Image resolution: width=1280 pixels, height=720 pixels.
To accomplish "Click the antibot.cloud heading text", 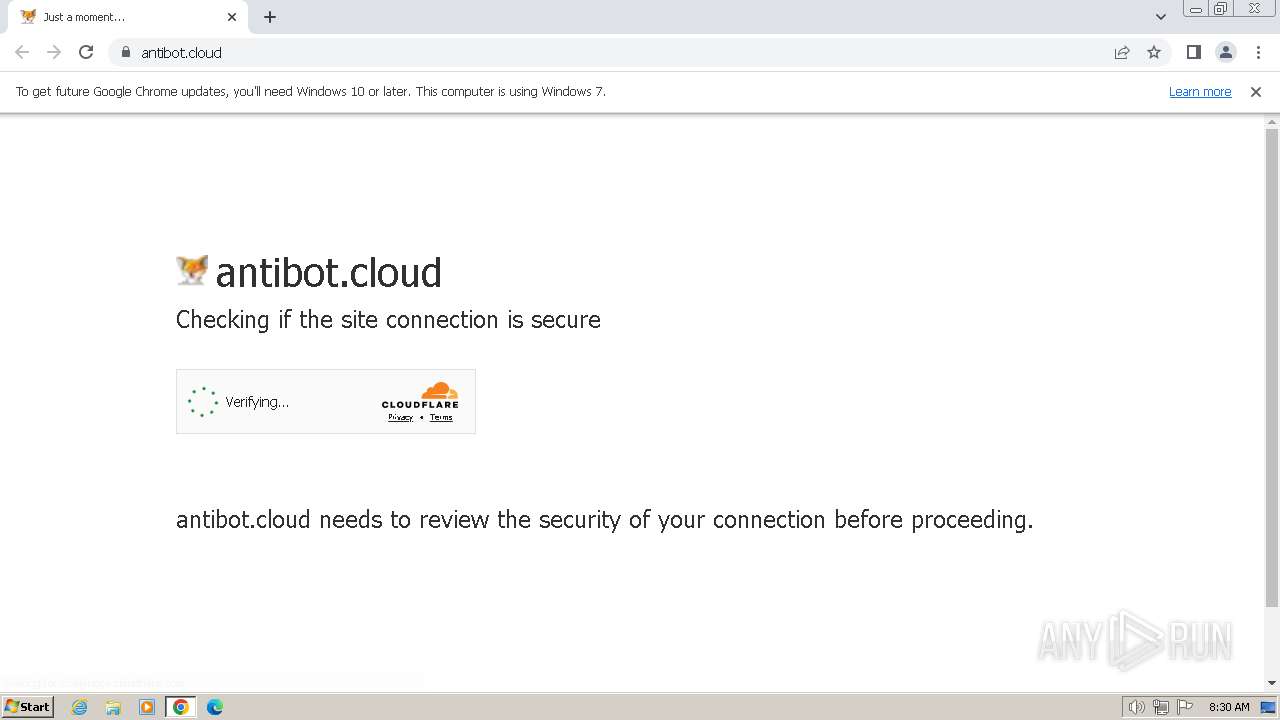I will 328,272.
